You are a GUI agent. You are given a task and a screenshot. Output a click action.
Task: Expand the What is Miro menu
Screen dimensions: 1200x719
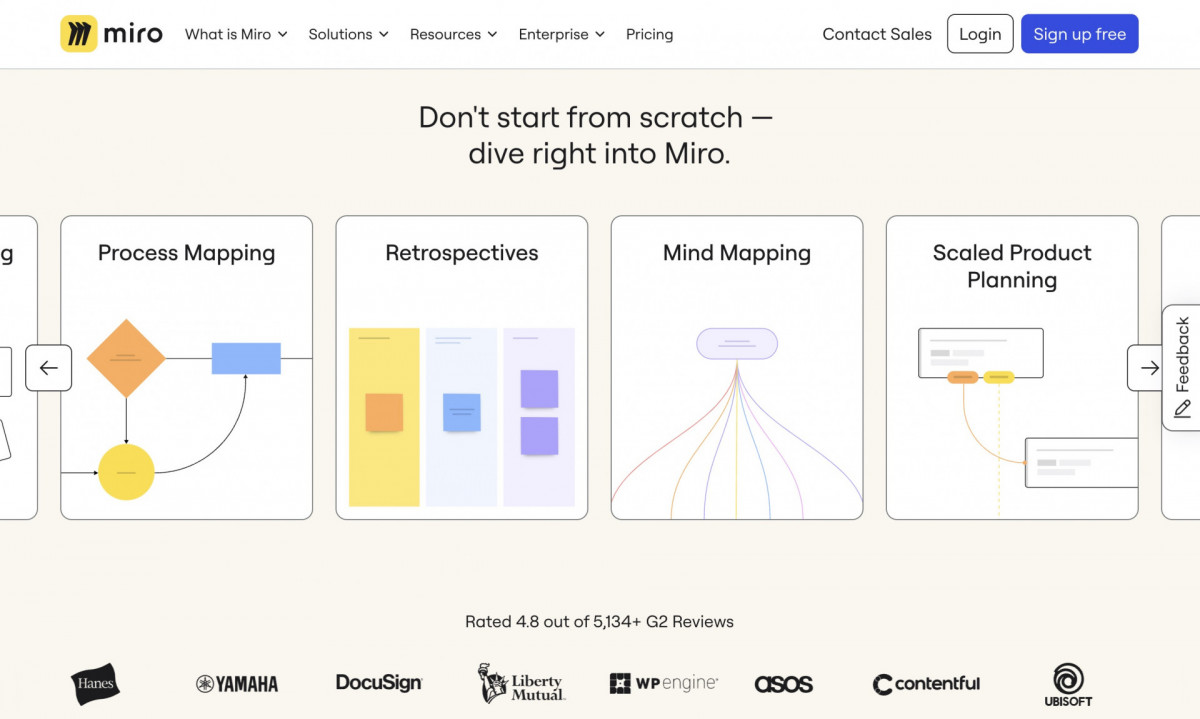point(236,33)
